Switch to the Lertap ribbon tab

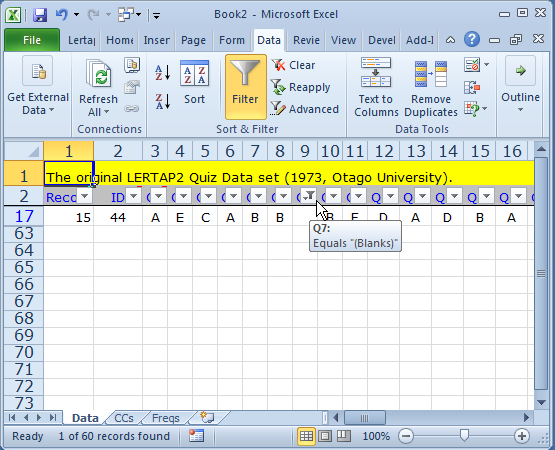pyautogui.click(x=81, y=40)
